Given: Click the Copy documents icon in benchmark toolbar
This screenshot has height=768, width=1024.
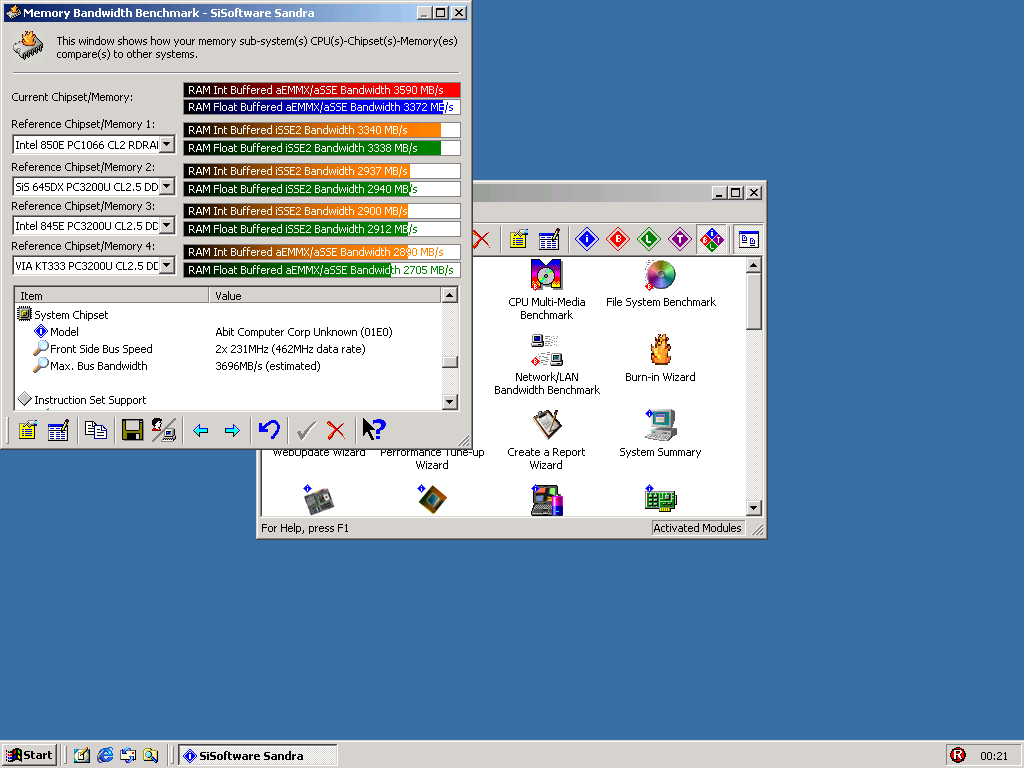Looking at the screenshot, I should [x=96, y=430].
